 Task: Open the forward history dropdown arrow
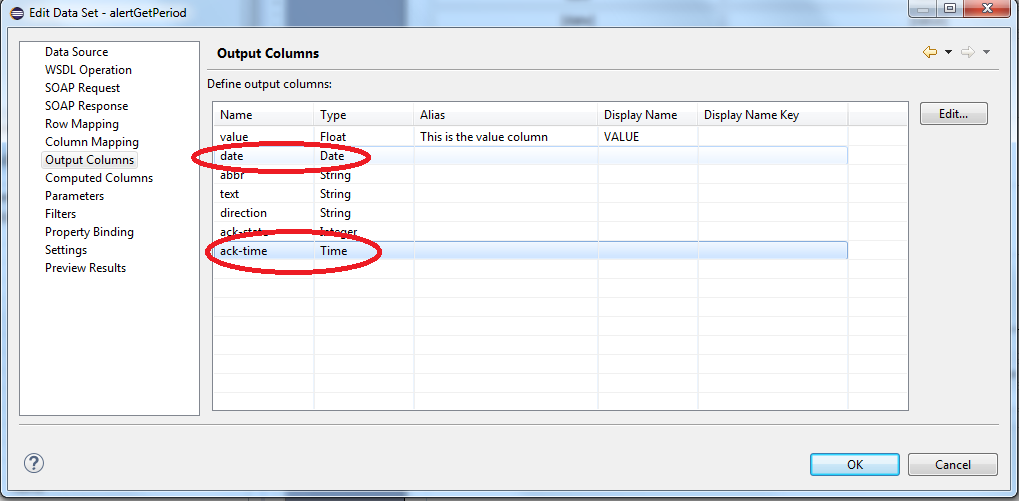(x=986, y=52)
